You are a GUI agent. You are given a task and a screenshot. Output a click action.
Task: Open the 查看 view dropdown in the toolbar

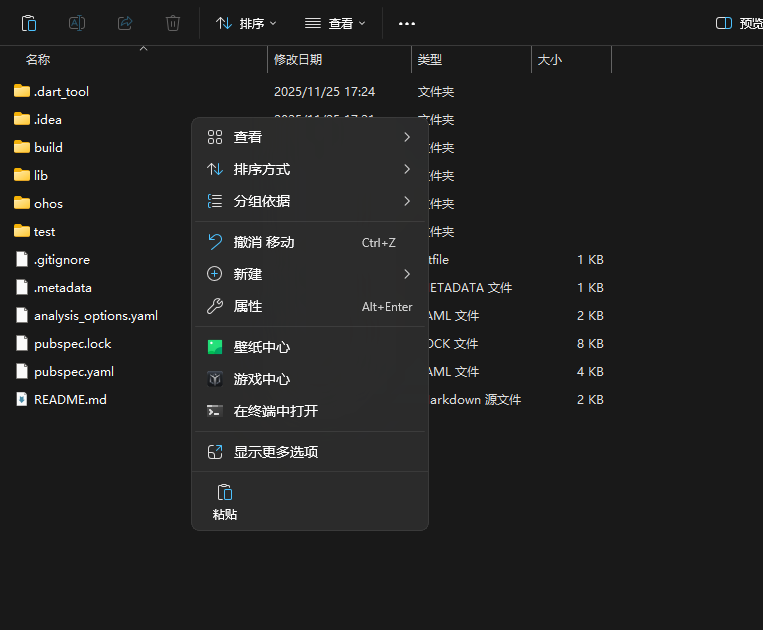[335, 23]
